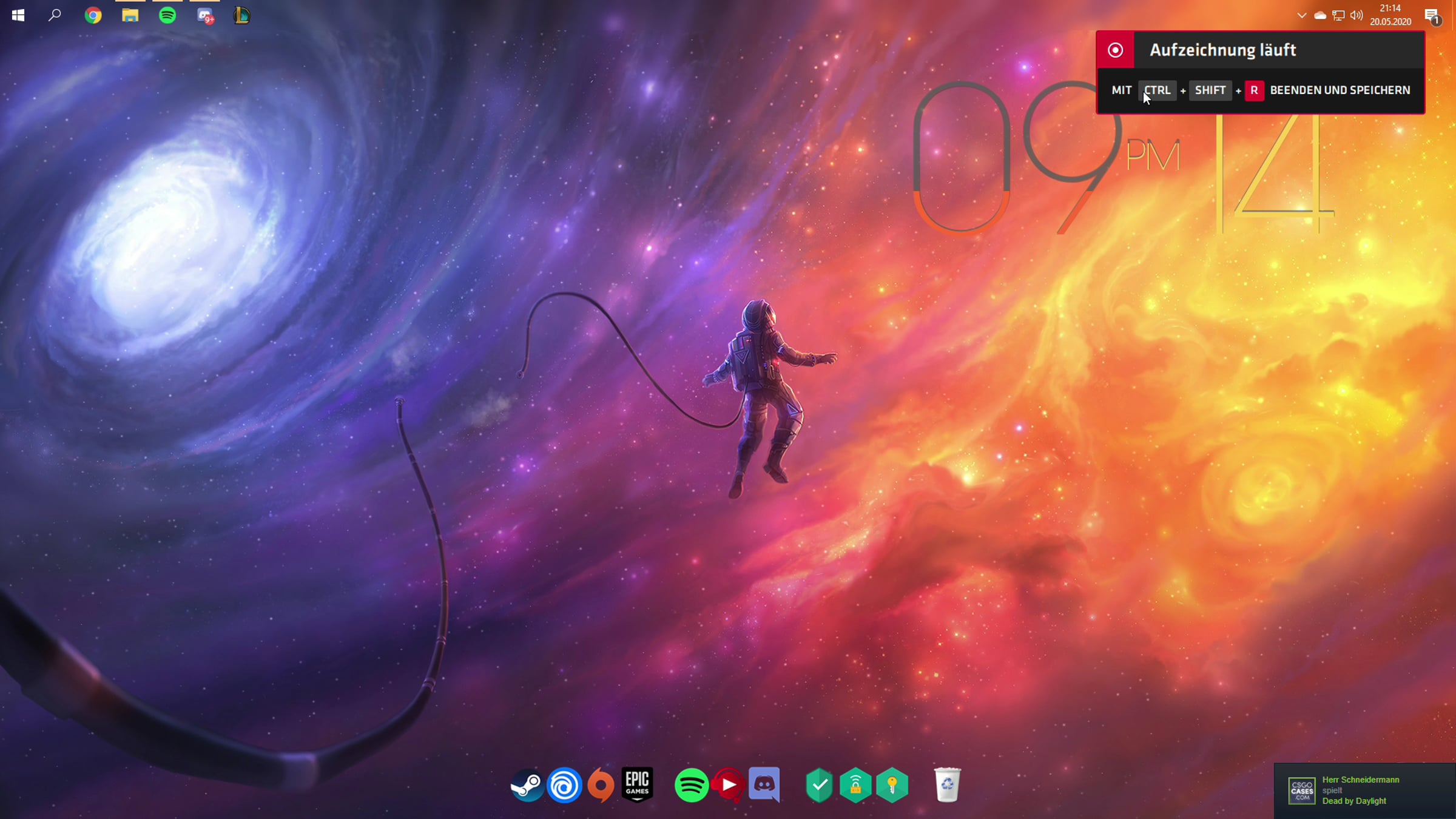Click "Dead by Daylight" in the friend notification
This screenshot has width=1456, height=819.
(x=1354, y=801)
